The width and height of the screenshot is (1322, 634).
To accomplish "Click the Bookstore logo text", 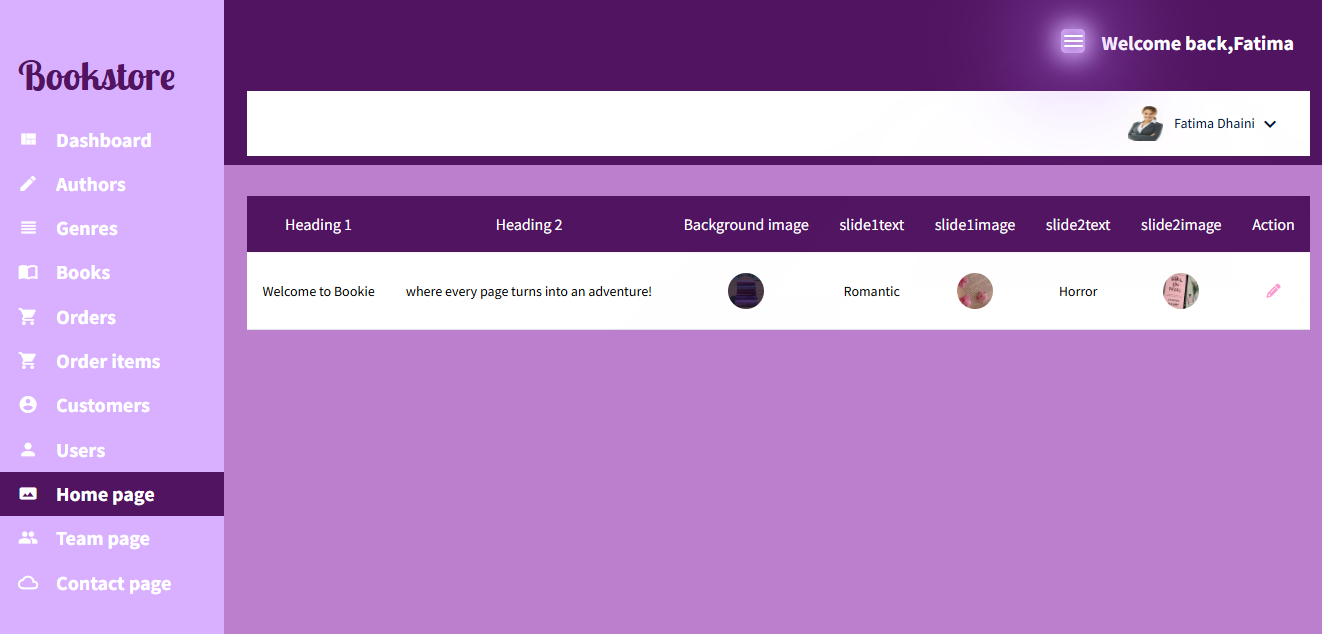I will [x=97, y=76].
